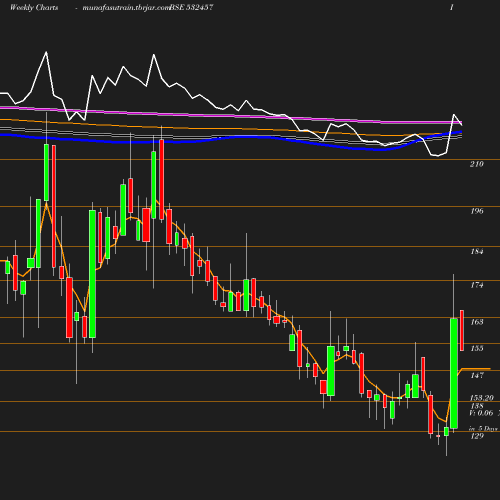Image resolution: width=500 pixels, height=500 pixels.
Task: Click the 'in 5 Days' label
Action: tap(483, 429)
